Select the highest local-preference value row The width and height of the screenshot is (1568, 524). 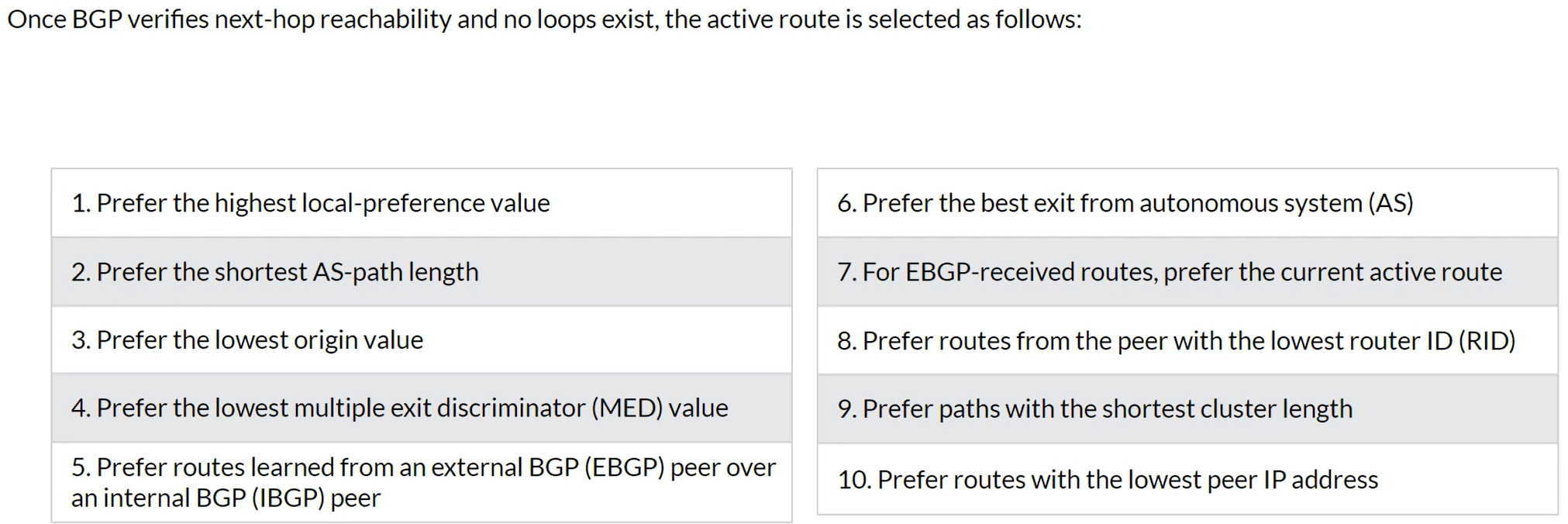coord(422,203)
